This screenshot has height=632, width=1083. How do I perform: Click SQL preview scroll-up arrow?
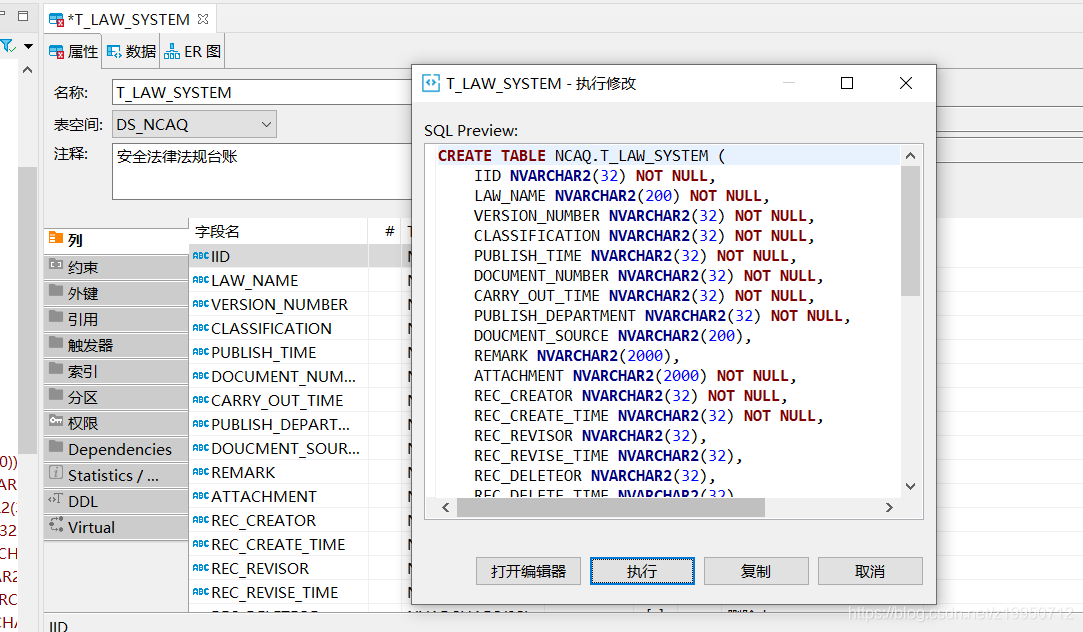tap(910, 156)
